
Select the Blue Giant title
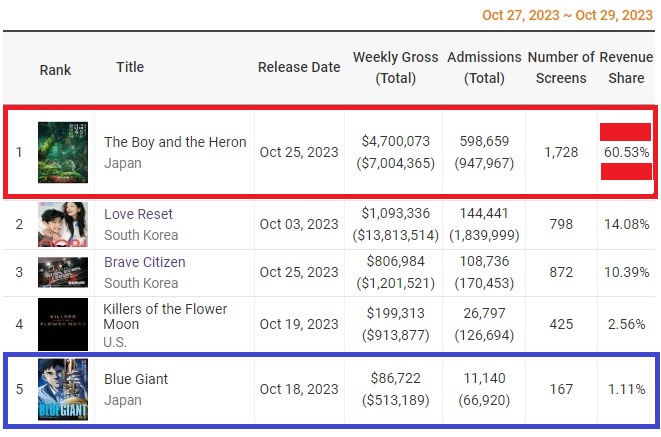tap(136, 379)
